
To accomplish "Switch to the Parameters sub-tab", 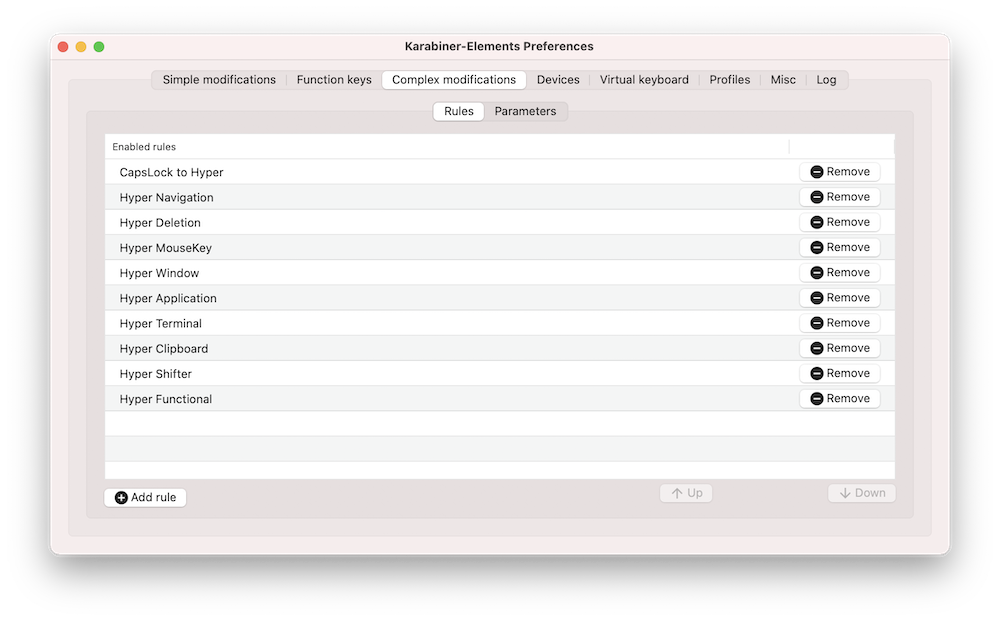I will (526, 111).
